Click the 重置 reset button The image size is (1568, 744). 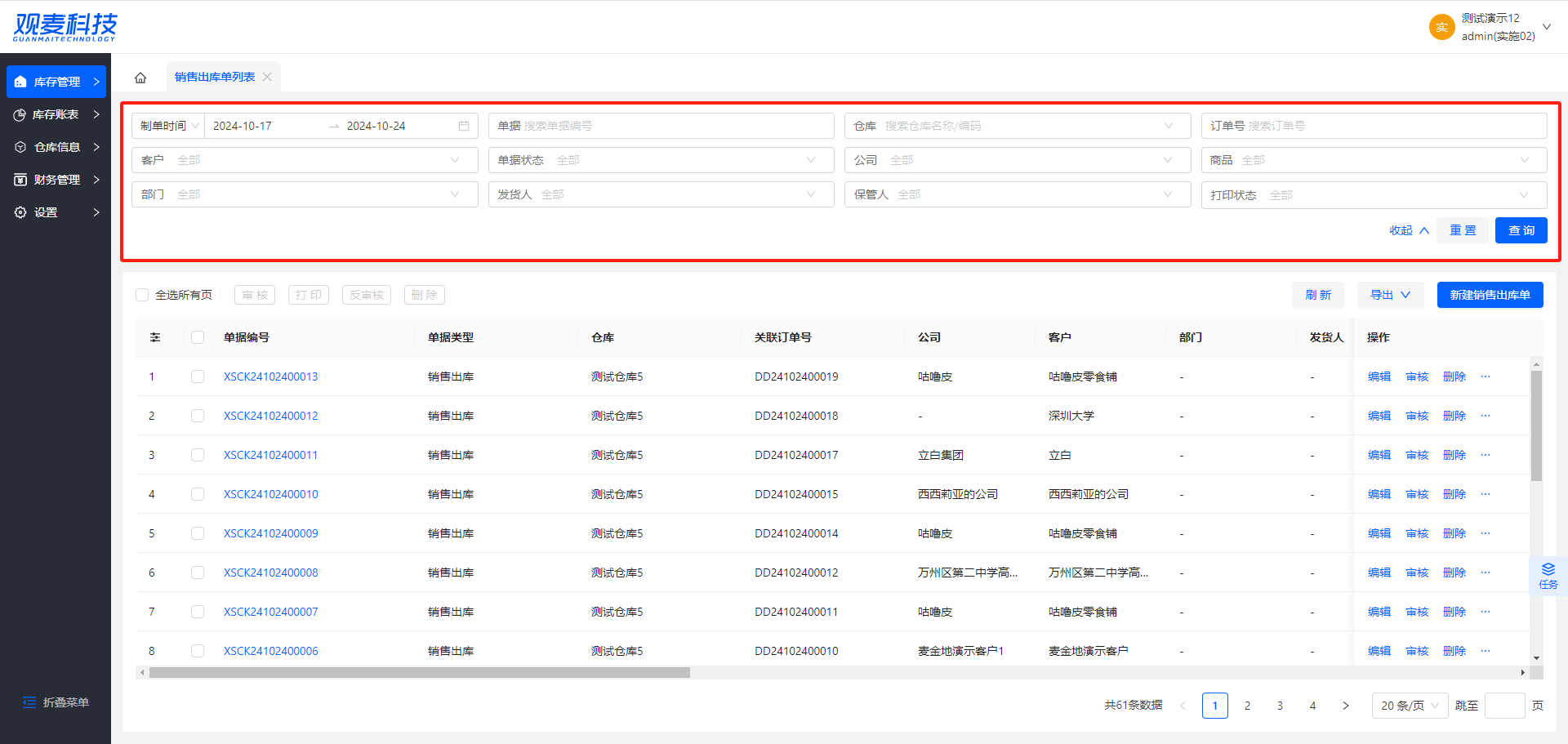coord(1463,230)
